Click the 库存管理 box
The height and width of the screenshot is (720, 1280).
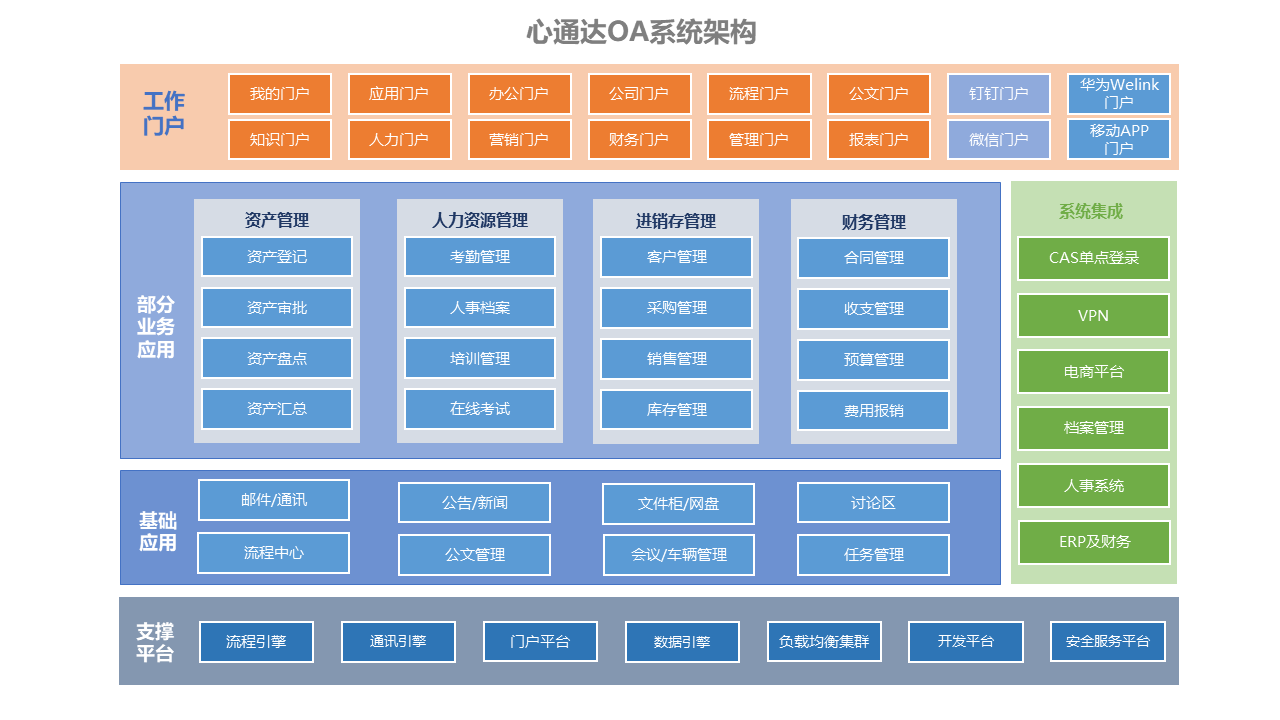pos(677,410)
